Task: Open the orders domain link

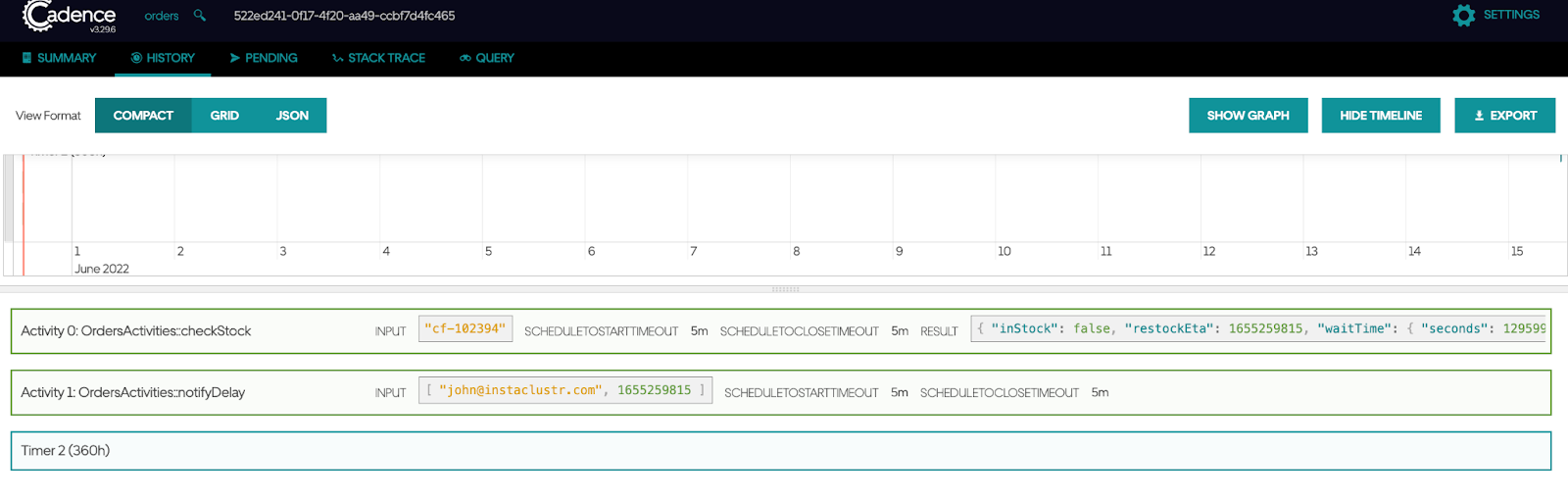Action: [162, 16]
